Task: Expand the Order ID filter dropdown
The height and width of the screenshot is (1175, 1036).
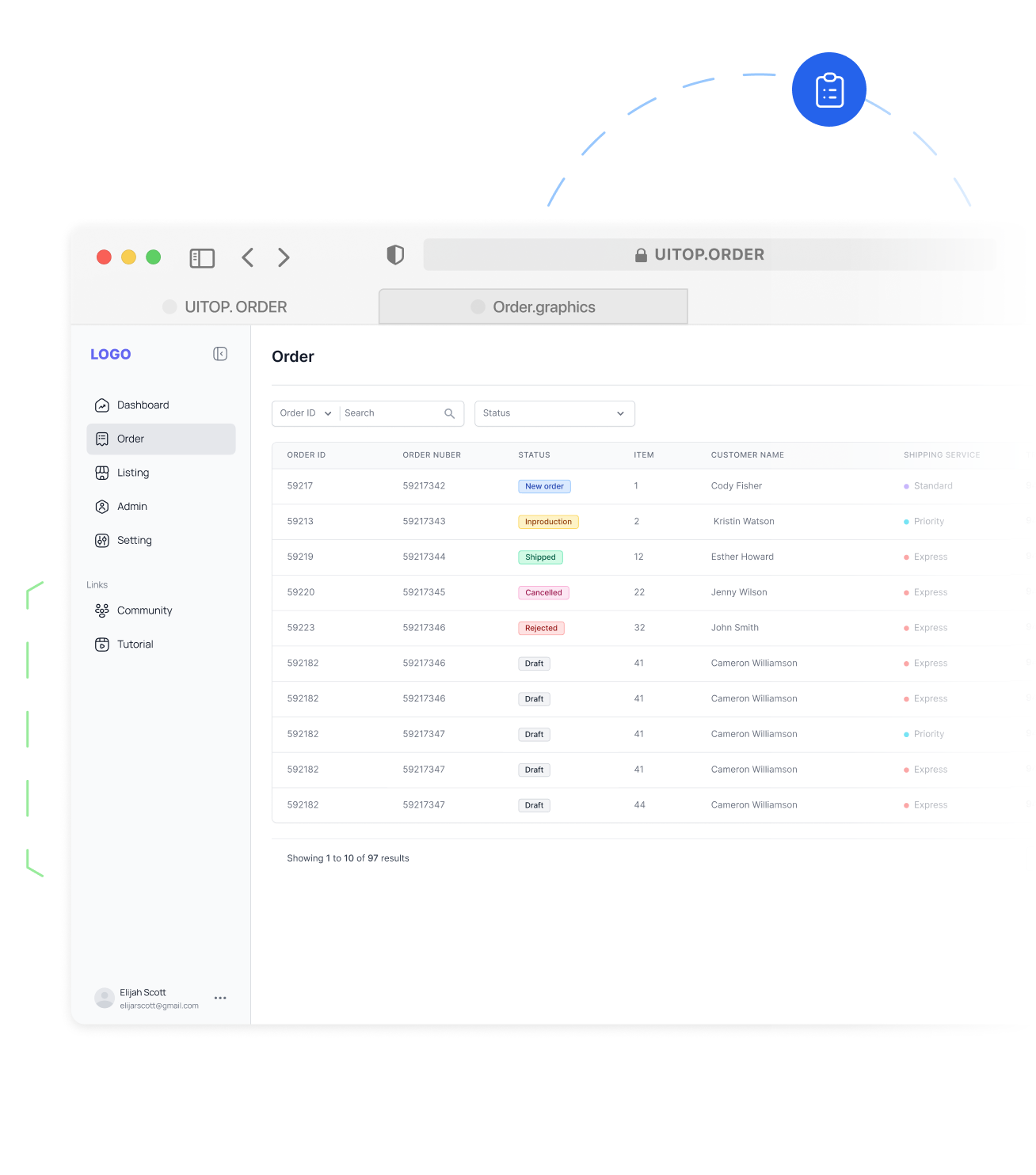Action: tap(306, 413)
